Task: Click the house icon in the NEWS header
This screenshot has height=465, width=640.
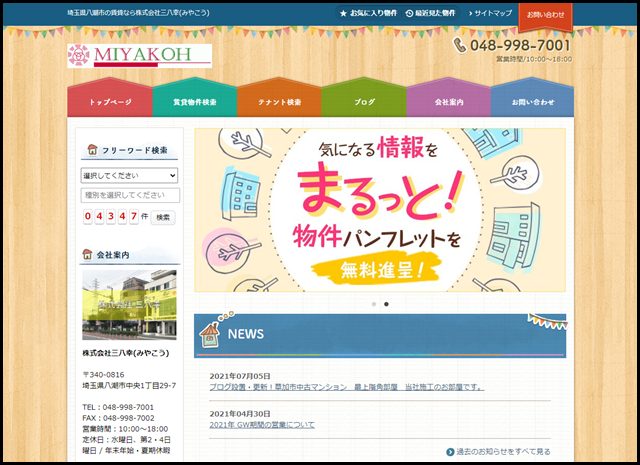Action: click(210, 334)
